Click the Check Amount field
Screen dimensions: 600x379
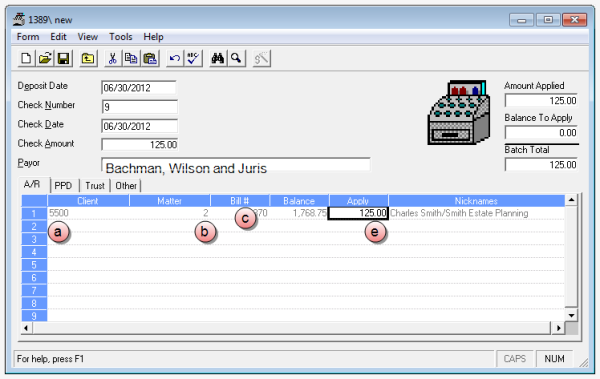[140, 145]
